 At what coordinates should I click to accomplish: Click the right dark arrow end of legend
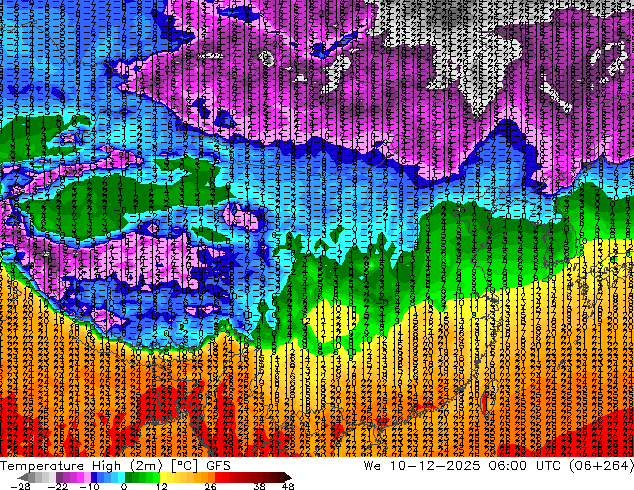(287, 477)
